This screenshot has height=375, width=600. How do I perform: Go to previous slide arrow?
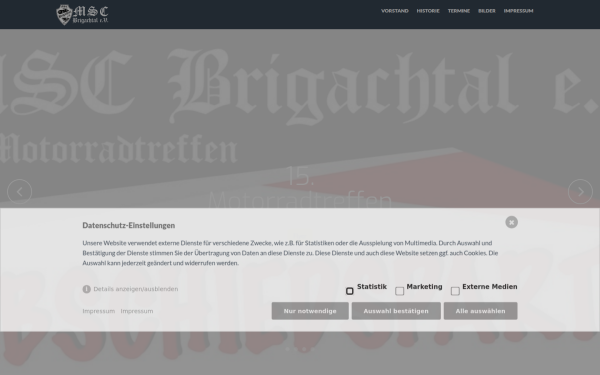[x=20, y=191]
